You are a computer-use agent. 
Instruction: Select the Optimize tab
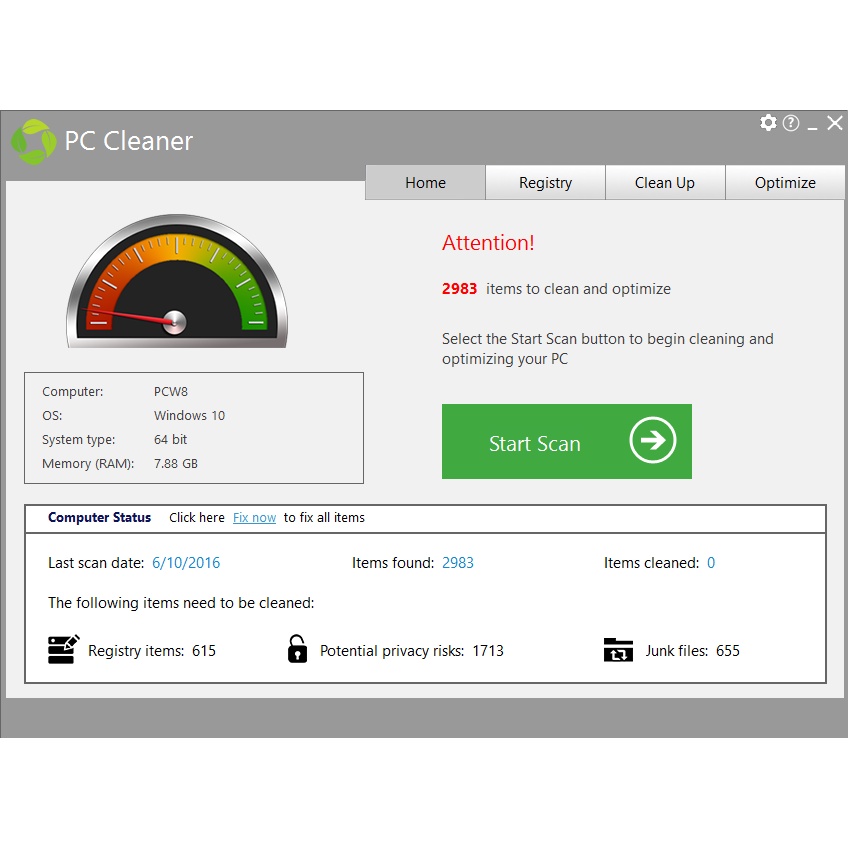click(785, 183)
